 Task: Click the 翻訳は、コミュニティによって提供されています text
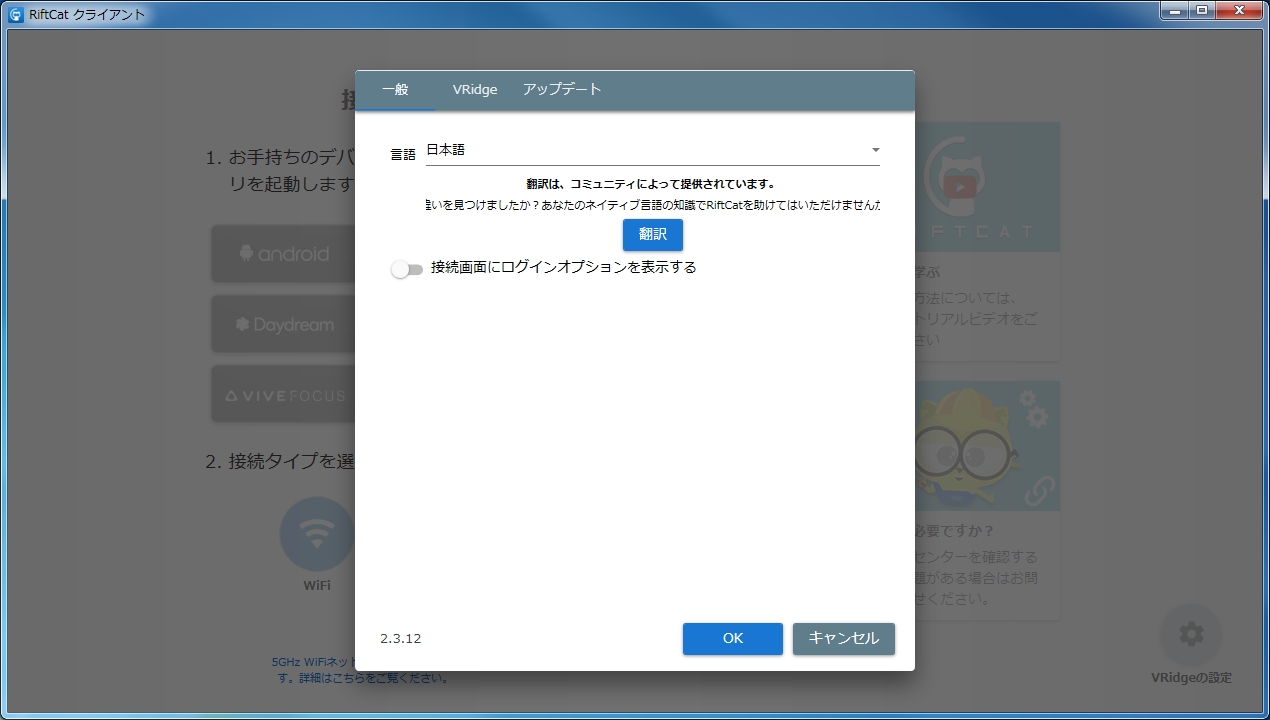click(x=651, y=184)
